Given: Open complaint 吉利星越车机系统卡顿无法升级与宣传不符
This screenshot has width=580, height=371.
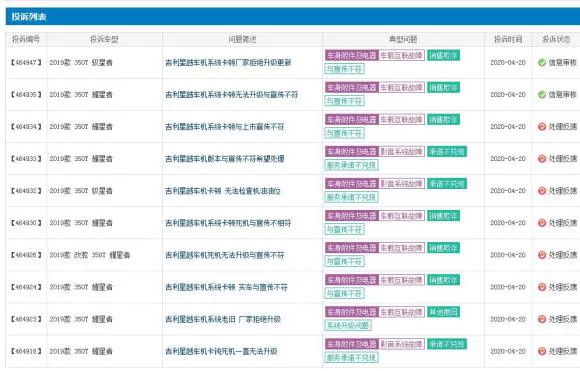Looking at the screenshot, I should 232,95.
